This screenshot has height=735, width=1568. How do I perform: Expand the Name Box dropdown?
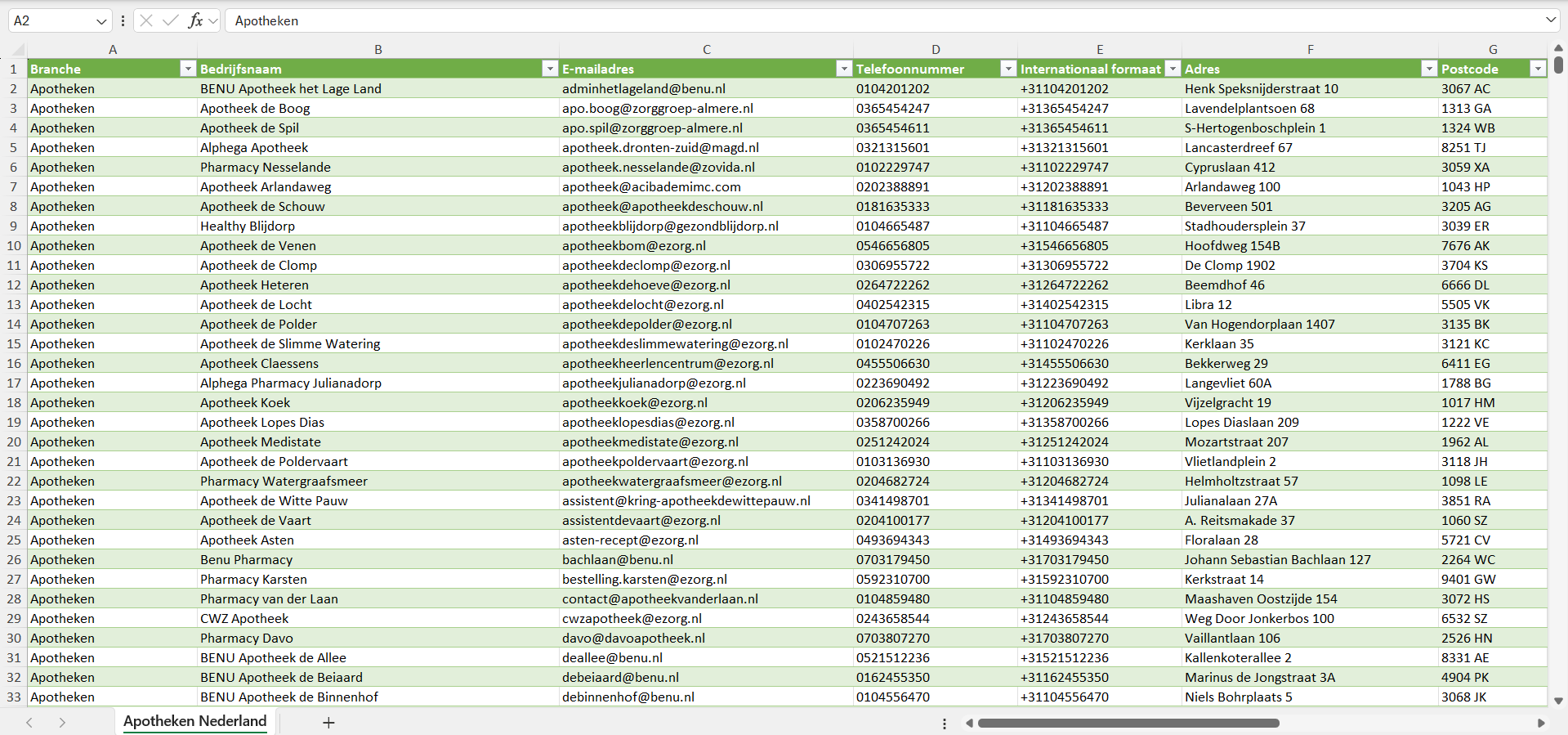[101, 21]
